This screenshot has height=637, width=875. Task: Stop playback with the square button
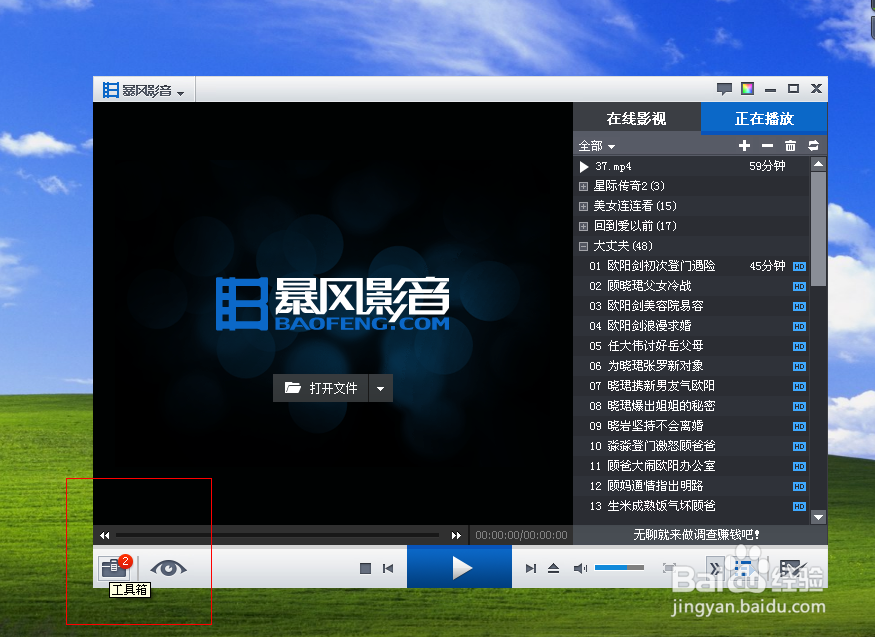(x=365, y=568)
